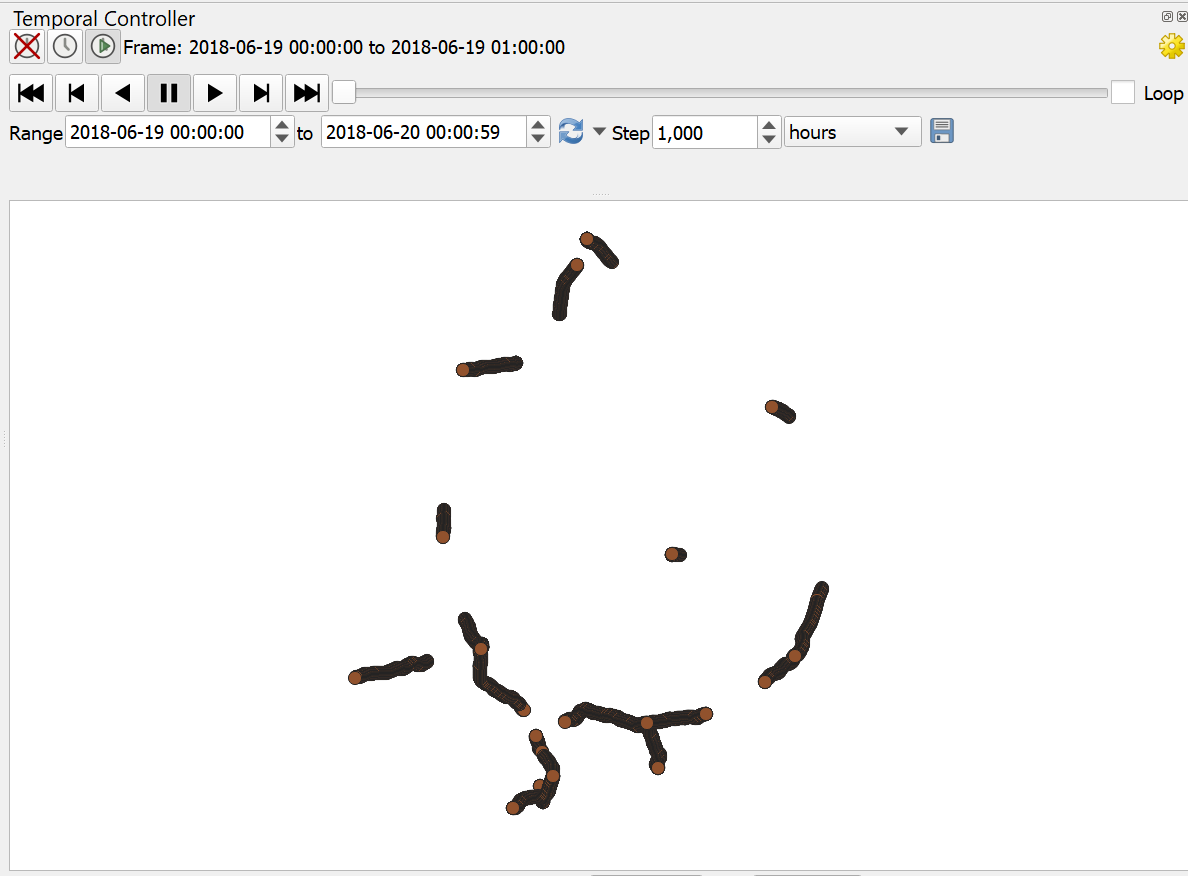Screen dimensions: 1188x876
Task: Play animation forward
Action: (215, 93)
